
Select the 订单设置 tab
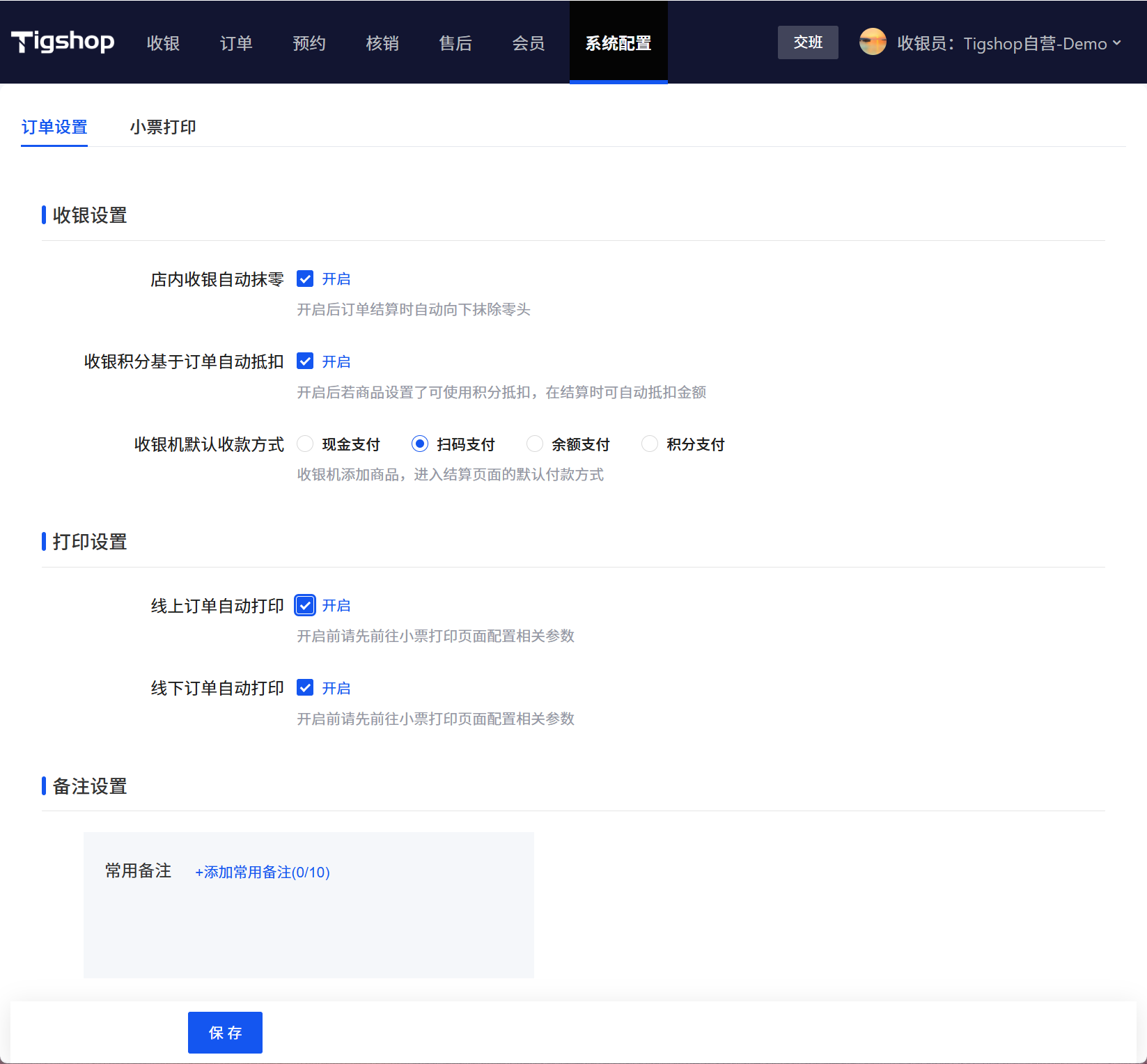(54, 127)
